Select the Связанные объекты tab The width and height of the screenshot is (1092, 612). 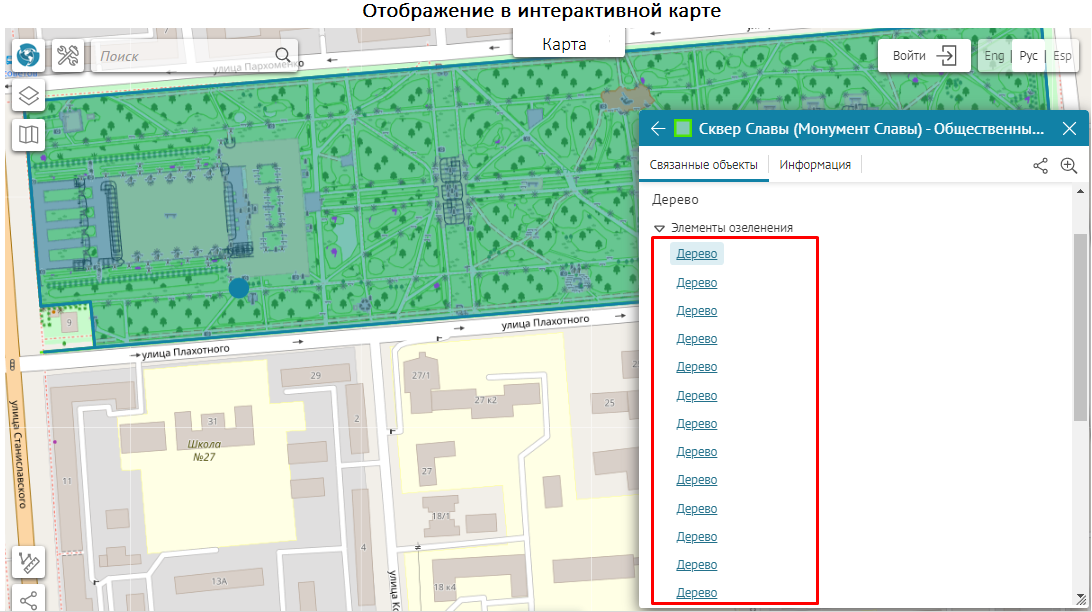[x=703, y=165]
